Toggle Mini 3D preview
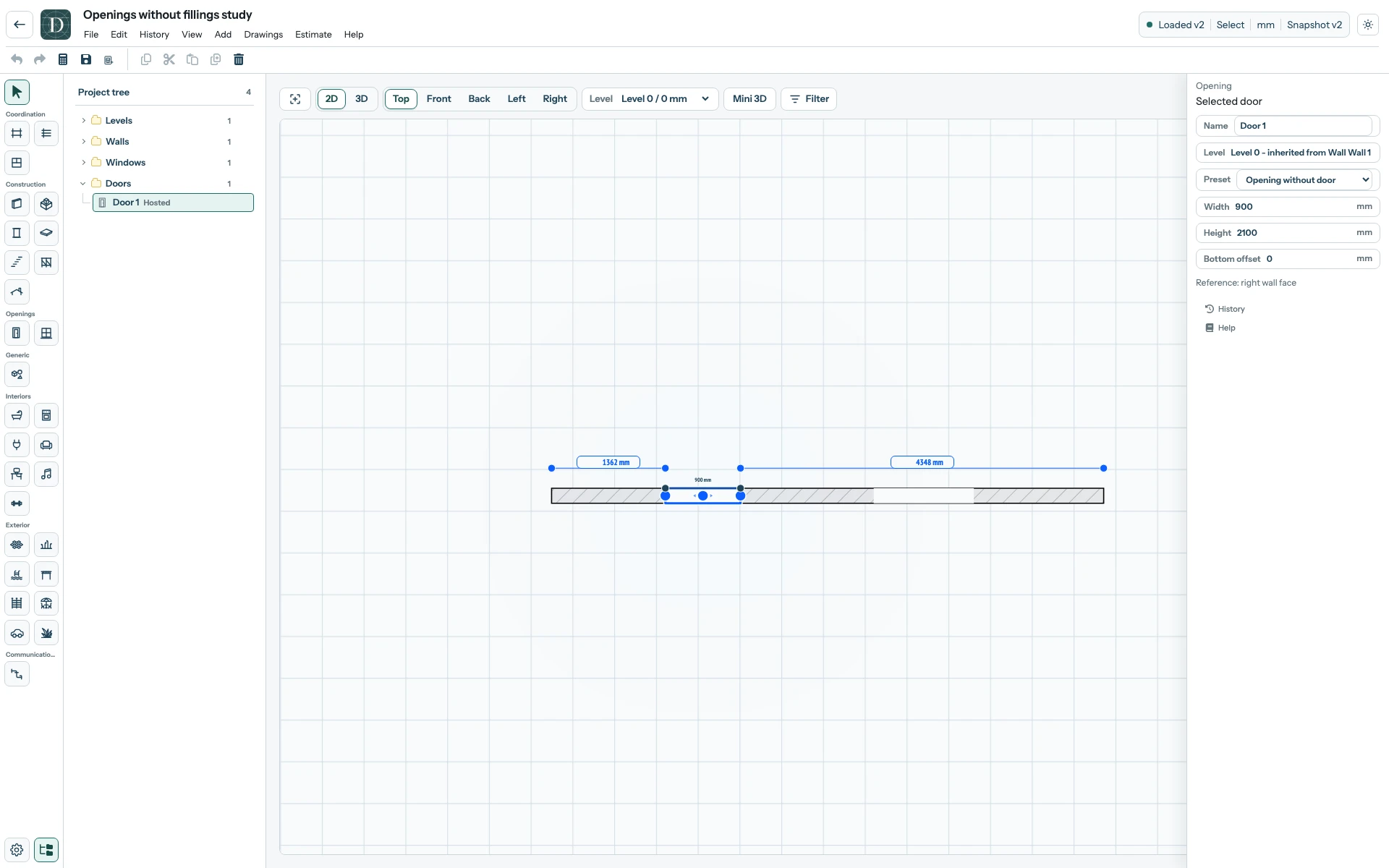Screen dimensions: 1389x868 [749, 99]
